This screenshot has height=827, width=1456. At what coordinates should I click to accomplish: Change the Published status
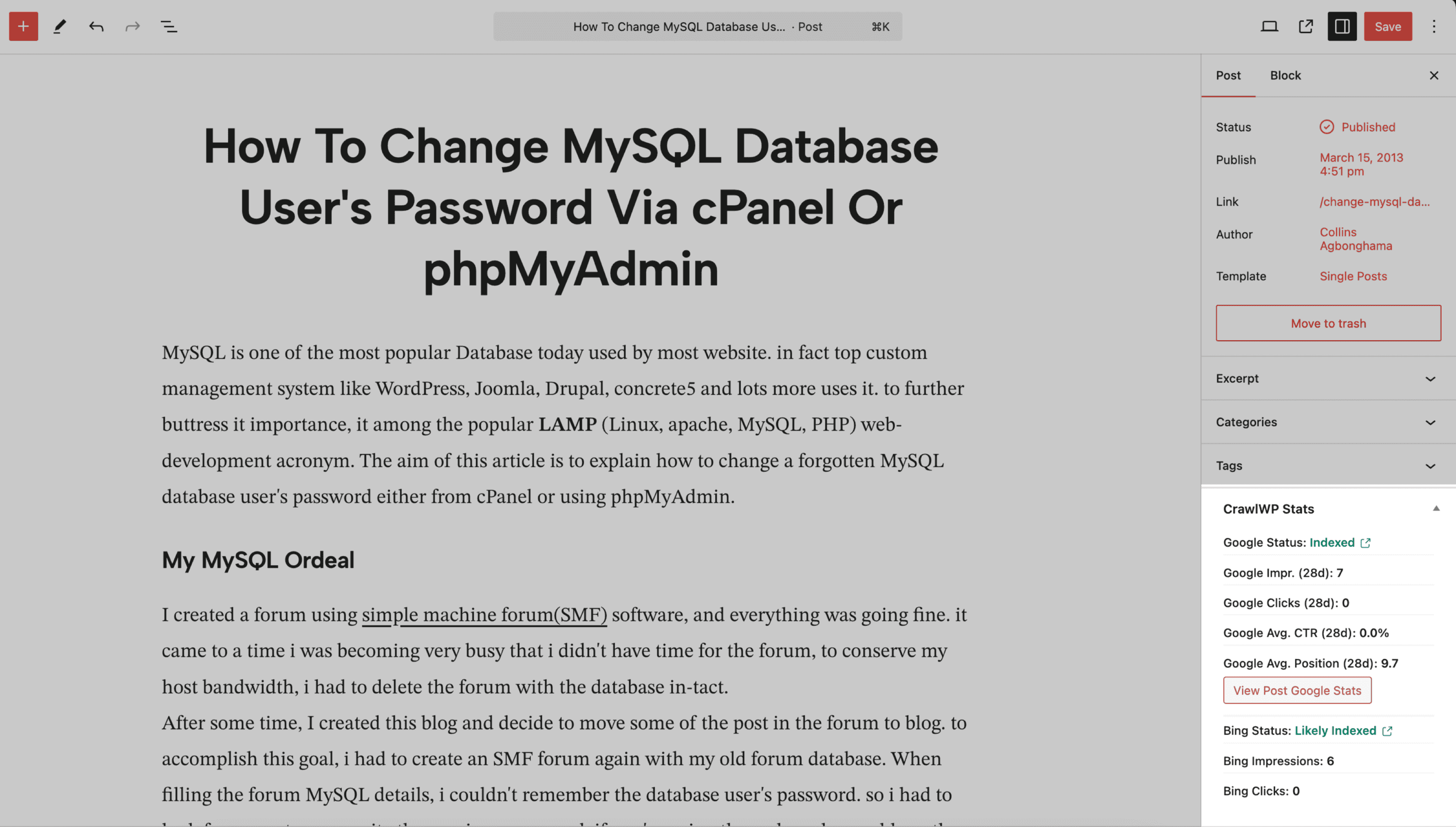point(1368,127)
